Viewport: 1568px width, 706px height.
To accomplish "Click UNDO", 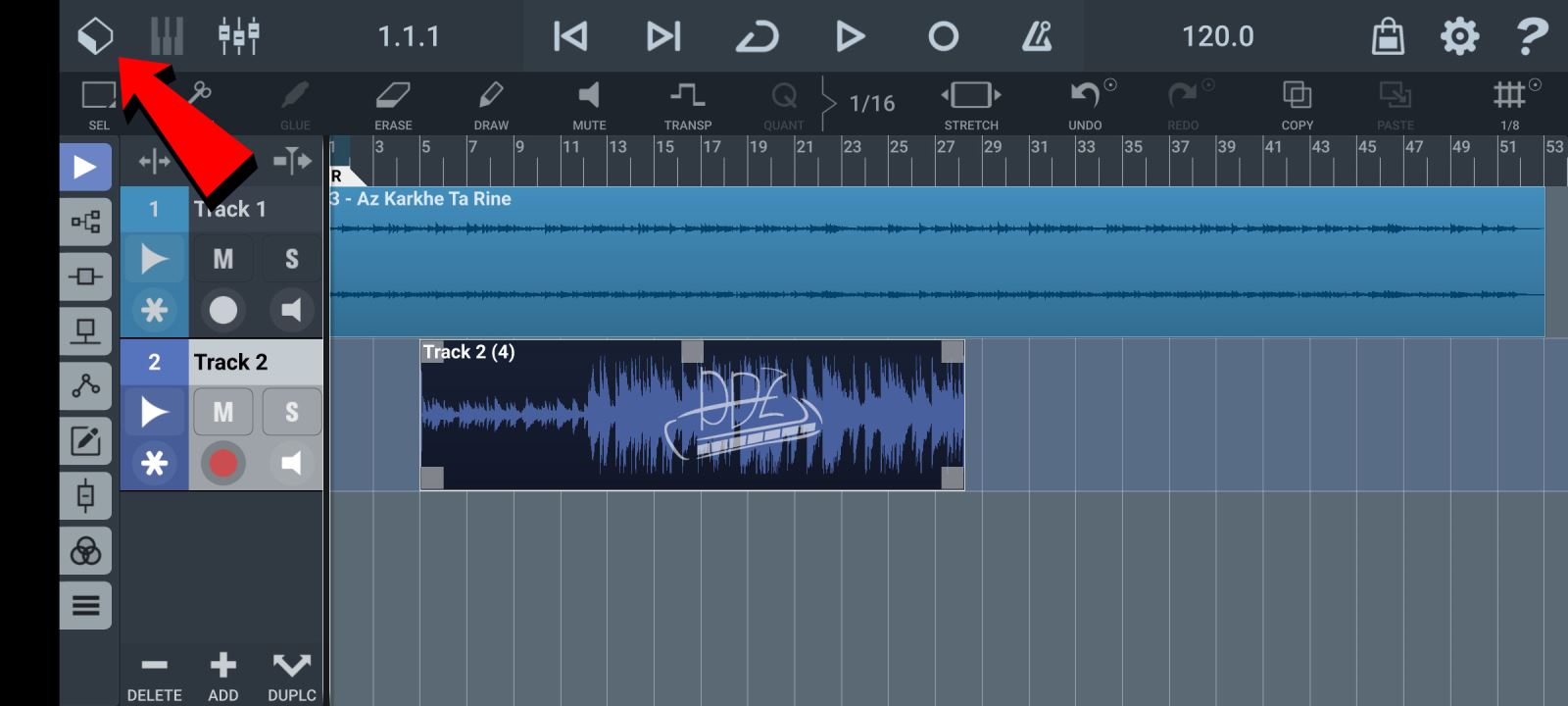I will [x=1085, y=104].
